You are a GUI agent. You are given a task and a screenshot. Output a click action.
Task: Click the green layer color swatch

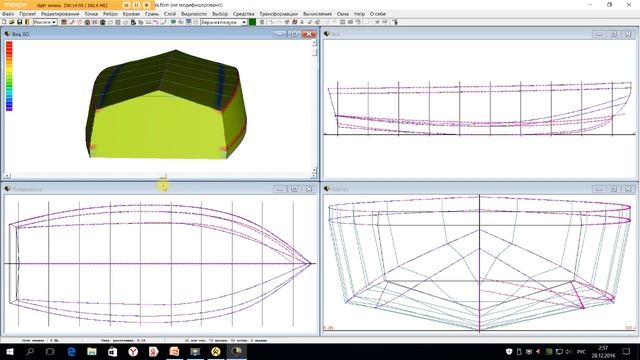click(x=252, y=22)
